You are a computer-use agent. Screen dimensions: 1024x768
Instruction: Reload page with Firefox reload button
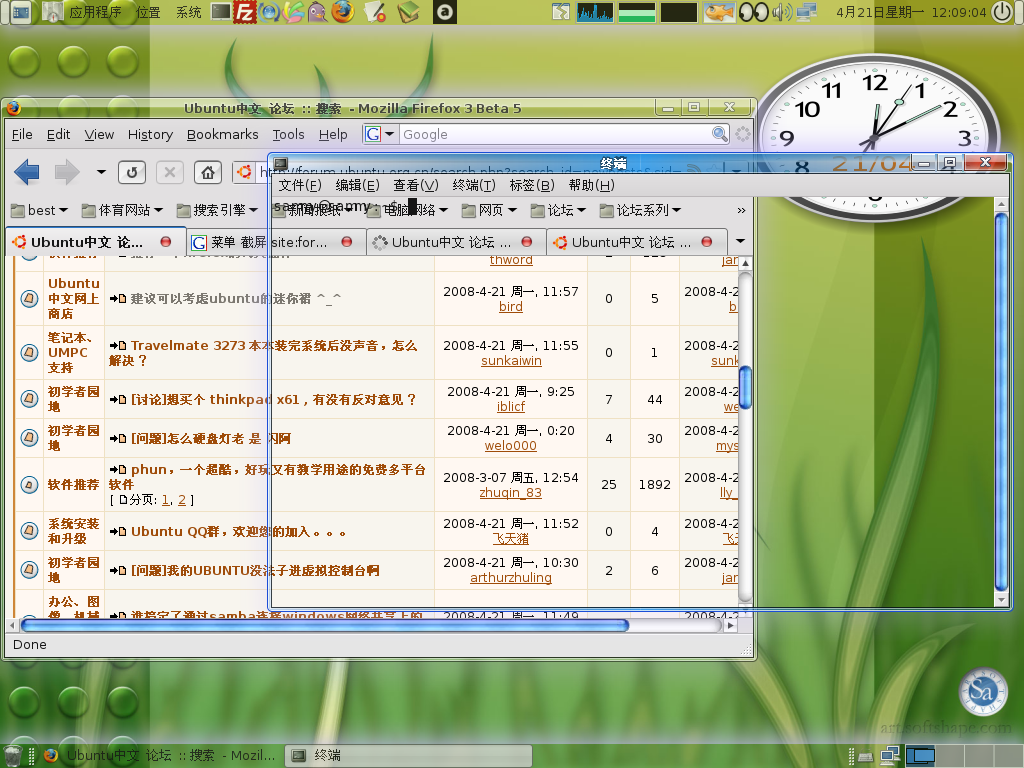click(131, 172)
